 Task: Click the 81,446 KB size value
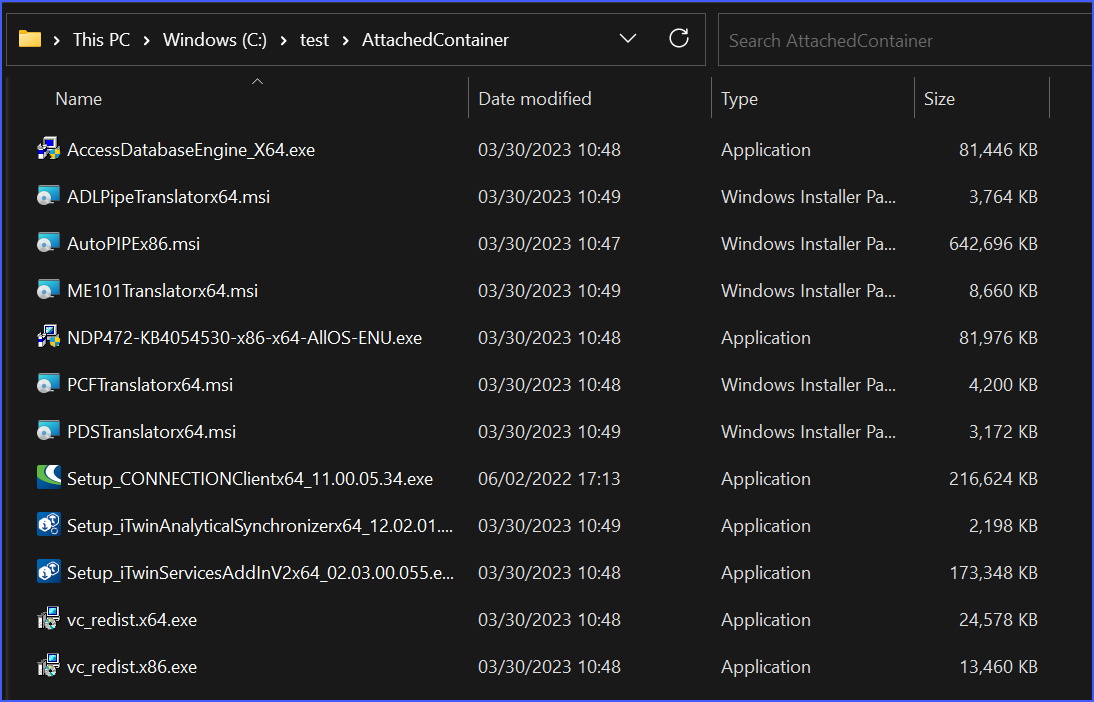[x=998, y=150]
